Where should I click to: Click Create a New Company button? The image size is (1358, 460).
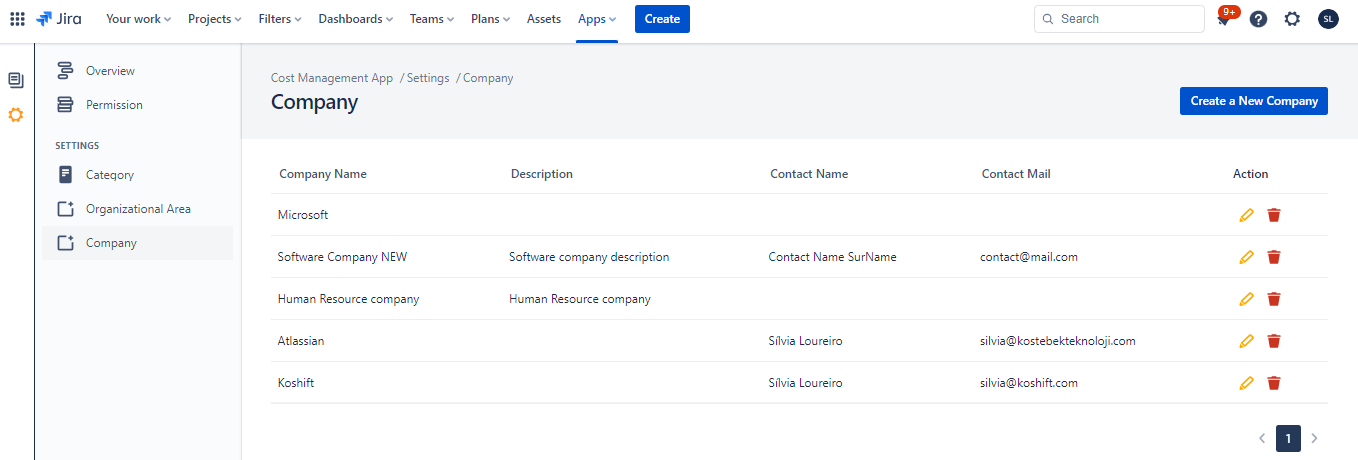coord(1254,101)
